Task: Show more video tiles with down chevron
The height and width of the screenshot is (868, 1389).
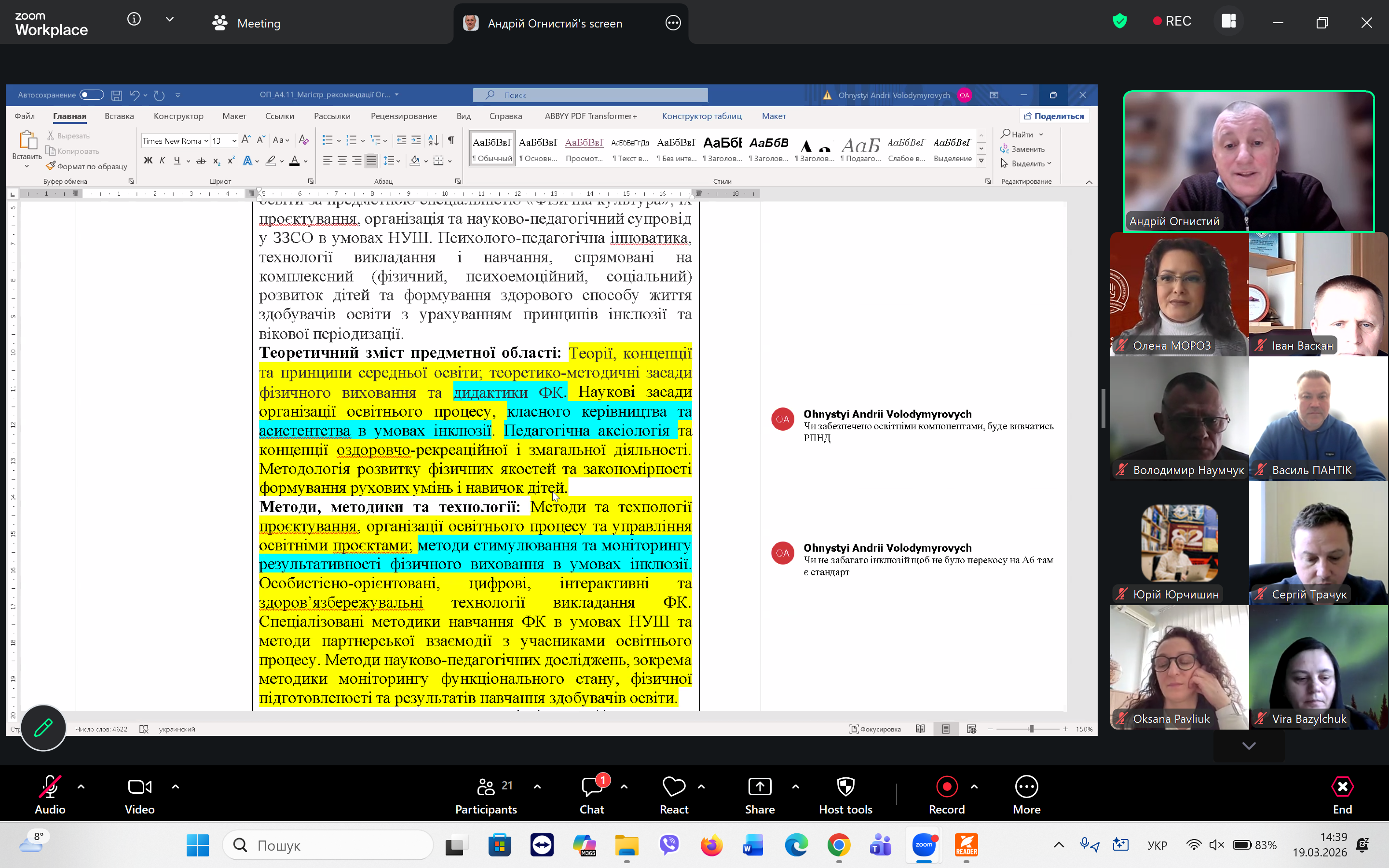Action: tap(1249, 746)
